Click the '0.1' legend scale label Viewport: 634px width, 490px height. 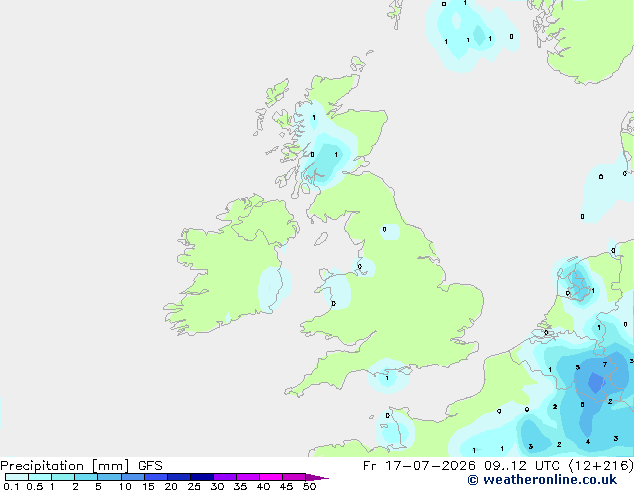coord(11,486)
